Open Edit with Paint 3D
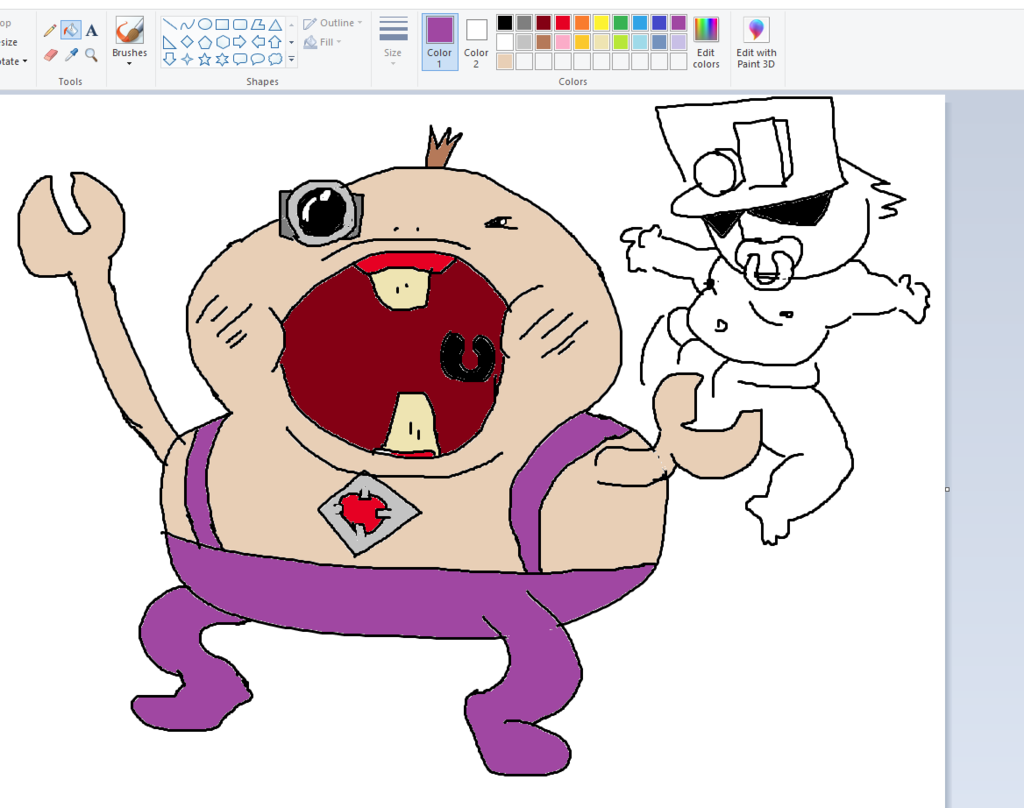The height and width of the screenshot is (808, 1024). (756, 42)
